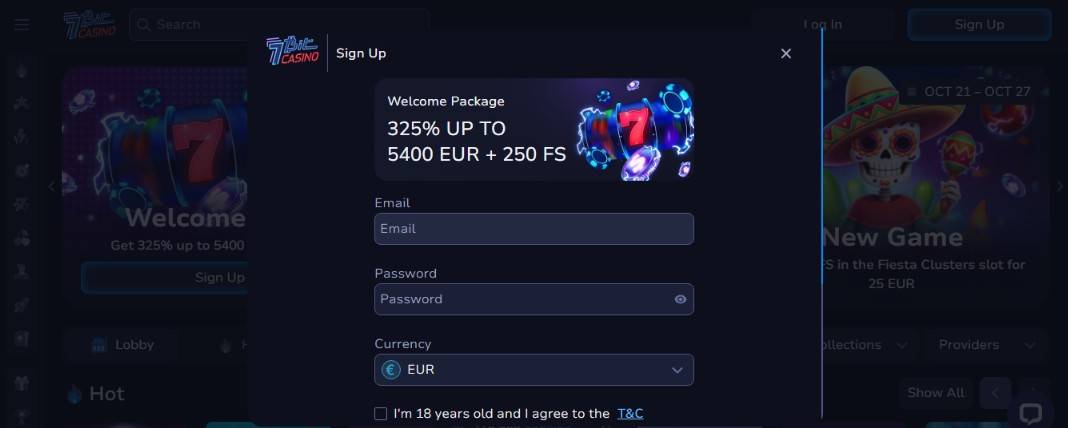Go to next banner slide arrow
The width and height of the screenshot is (1068, 428).
pyautogui.click(x=1060, y=186)
